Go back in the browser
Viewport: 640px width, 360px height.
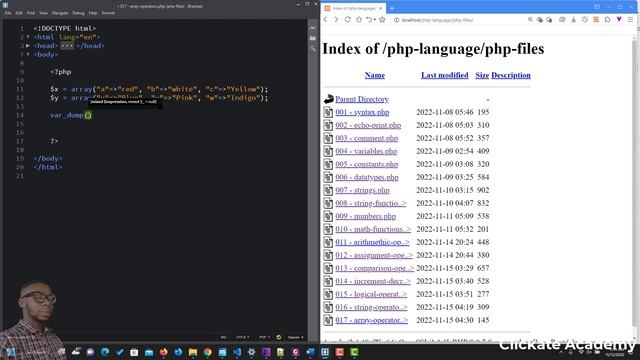[326, 20]
